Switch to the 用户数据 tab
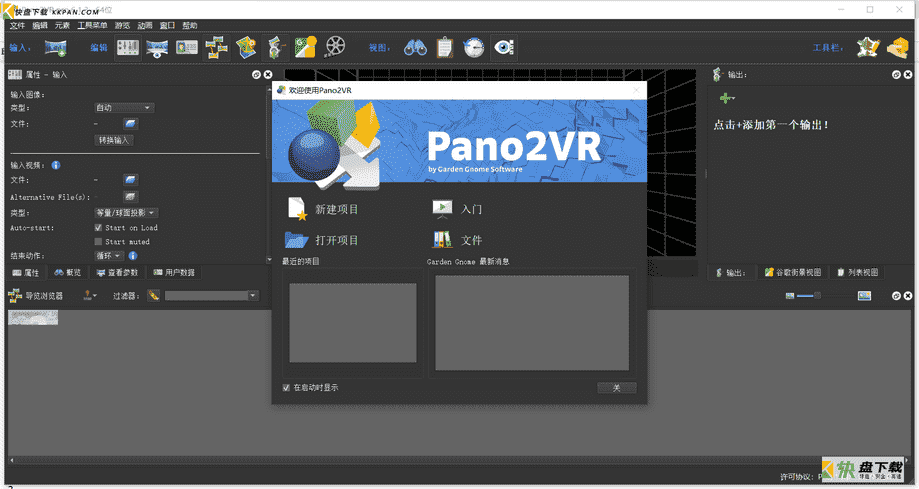Viewport: 919px width, 489px height. 174,273
